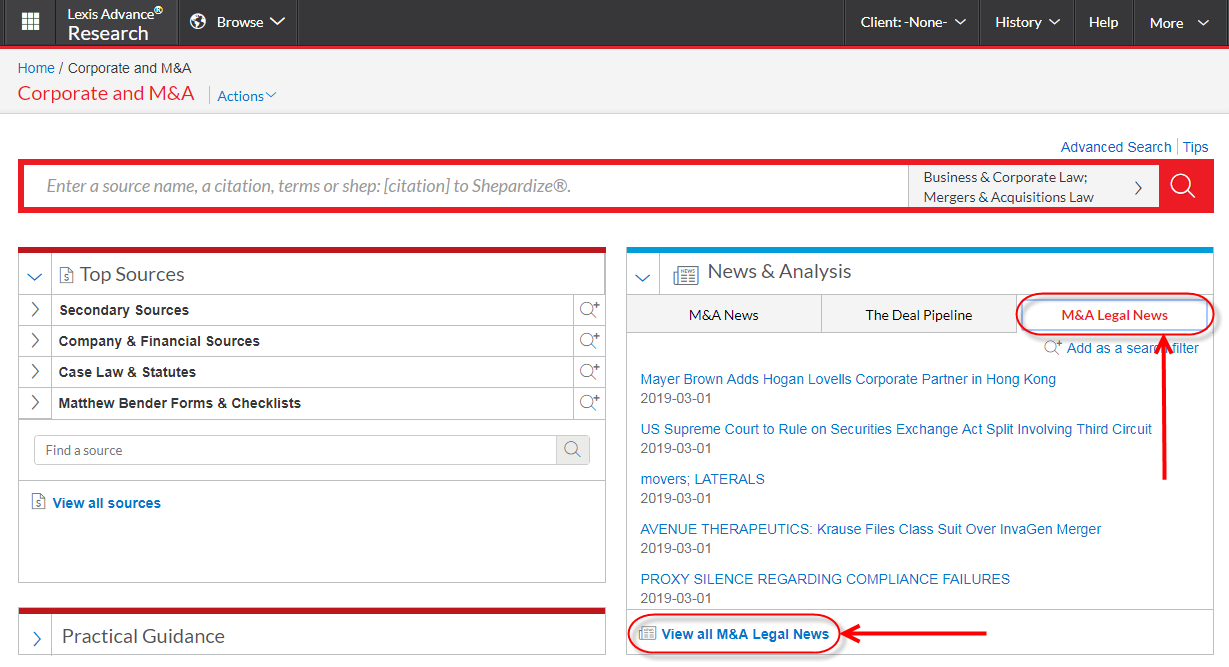
Task: Add Case Law & Statutes filter icon
Action: click(x=590, y=372)
